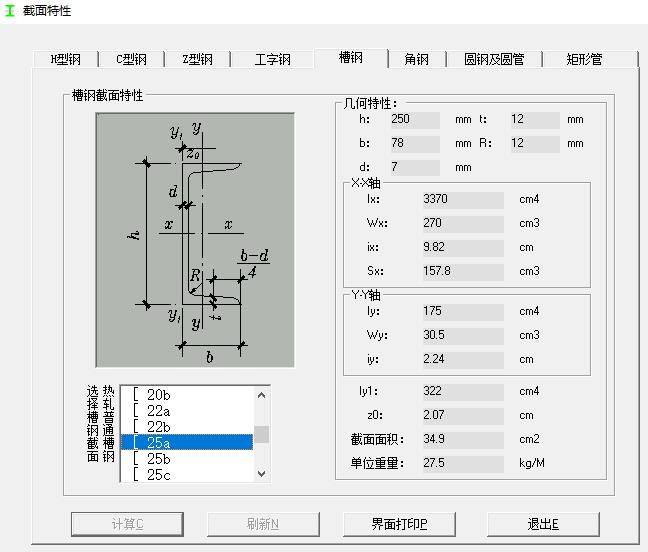Click the z0 field showing 2.07
648x552 pixels.
coord(463,415)
